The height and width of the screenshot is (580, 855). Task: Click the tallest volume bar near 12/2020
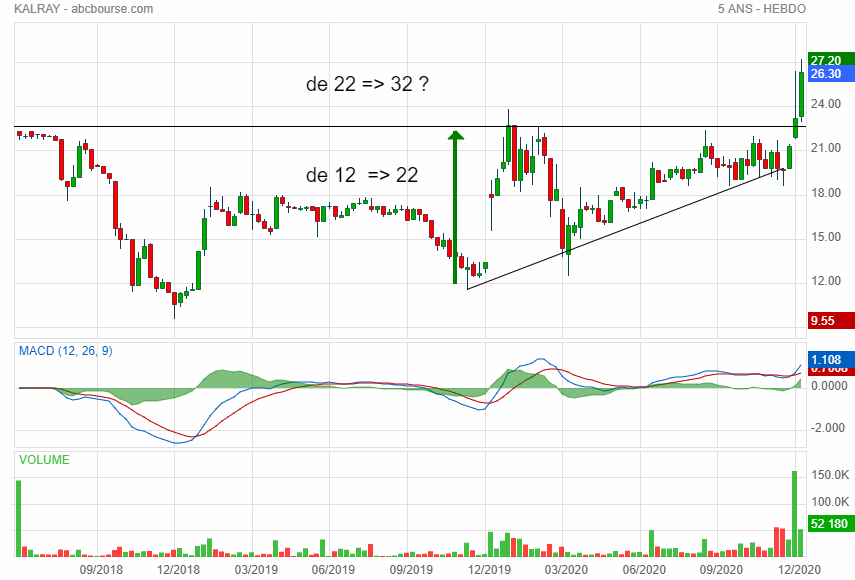click(794, 513)
